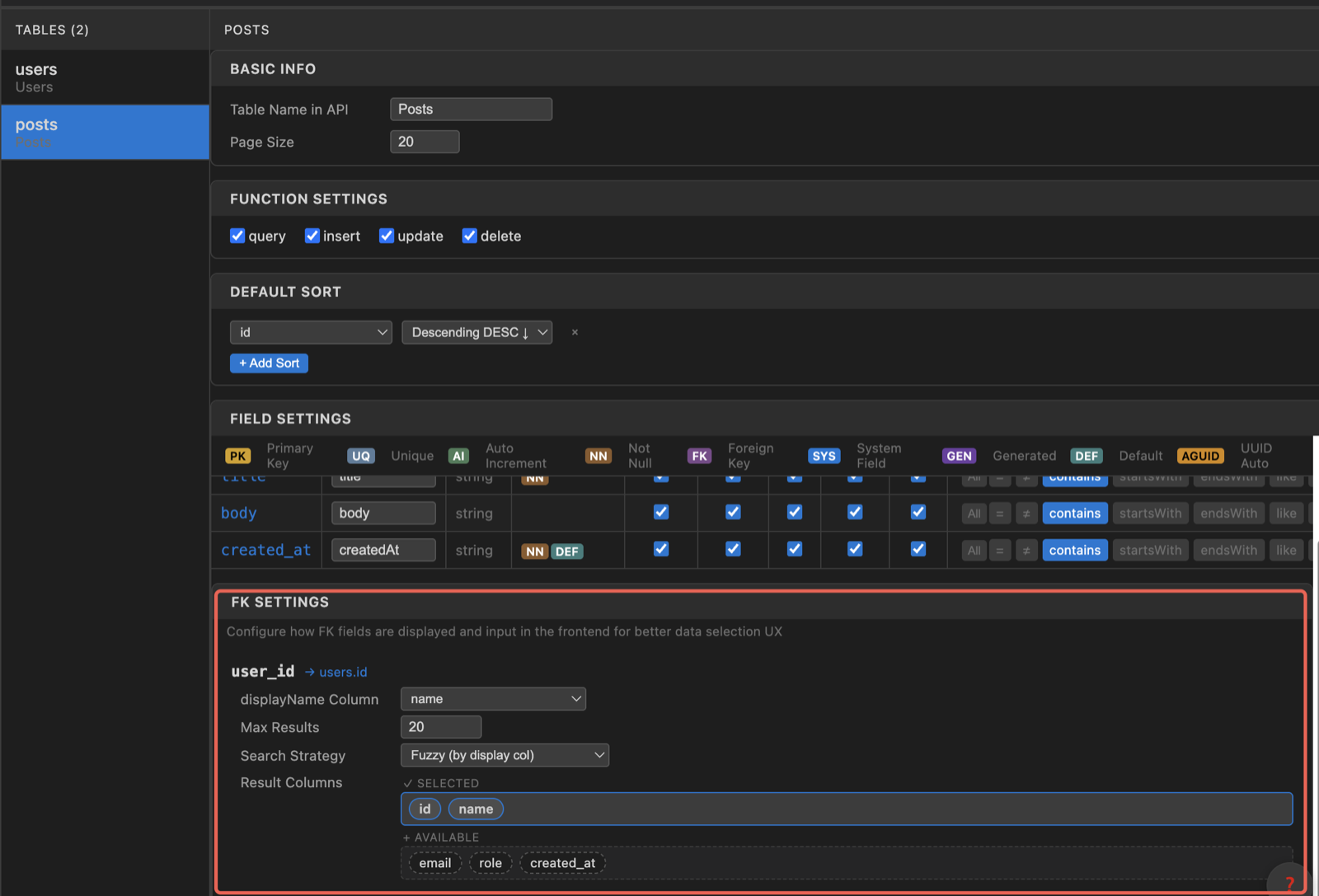Select endsWith filter in created_at row
1319x896 pixels.
[1228, 550]
